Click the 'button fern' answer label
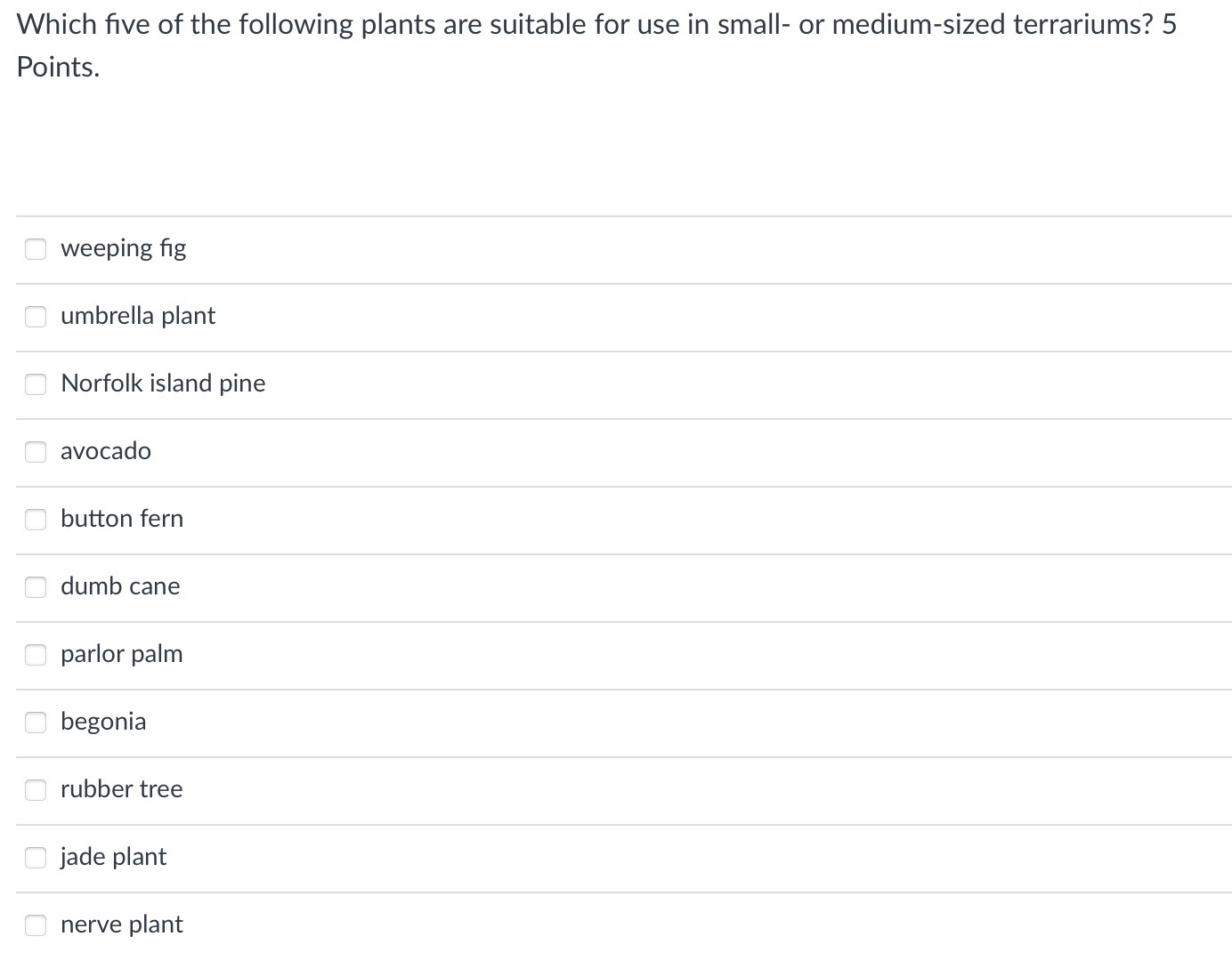Image resolution: width=1232 pixels, height=961 pixels. tap(122, 518)
